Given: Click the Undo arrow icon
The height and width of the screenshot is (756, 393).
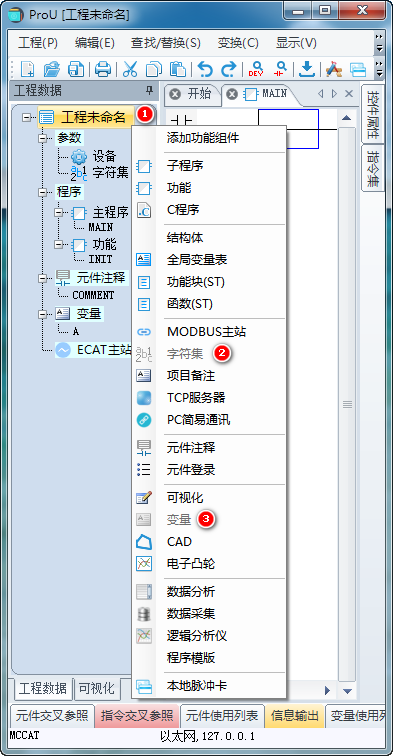Looking at the screenshot, I should (x=205, y=69).
